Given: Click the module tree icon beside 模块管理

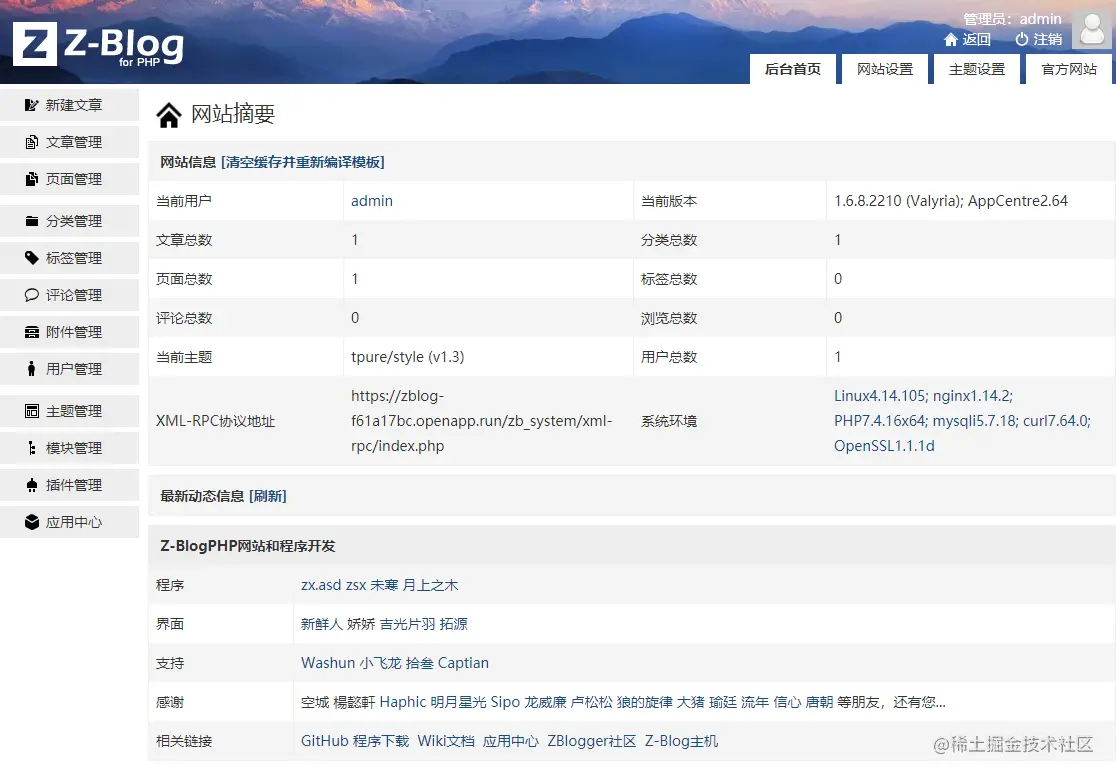Looking at the screenshot, I should point(31,448).
